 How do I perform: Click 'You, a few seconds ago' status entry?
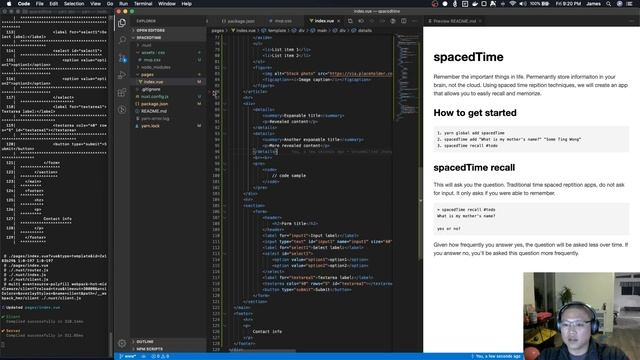click(x=496, y=356)
